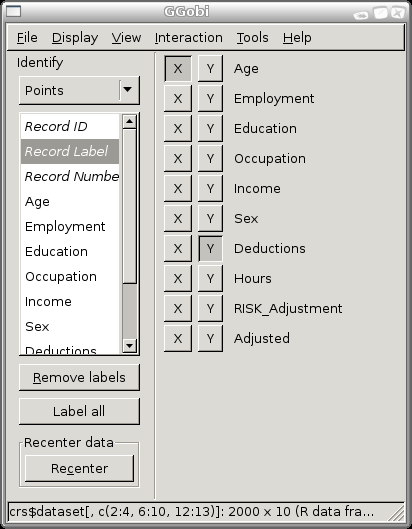The height and width of the screenshot is (529, 412).
Task: Click the list scrollbar down arrow
Action: click(130, 345)
